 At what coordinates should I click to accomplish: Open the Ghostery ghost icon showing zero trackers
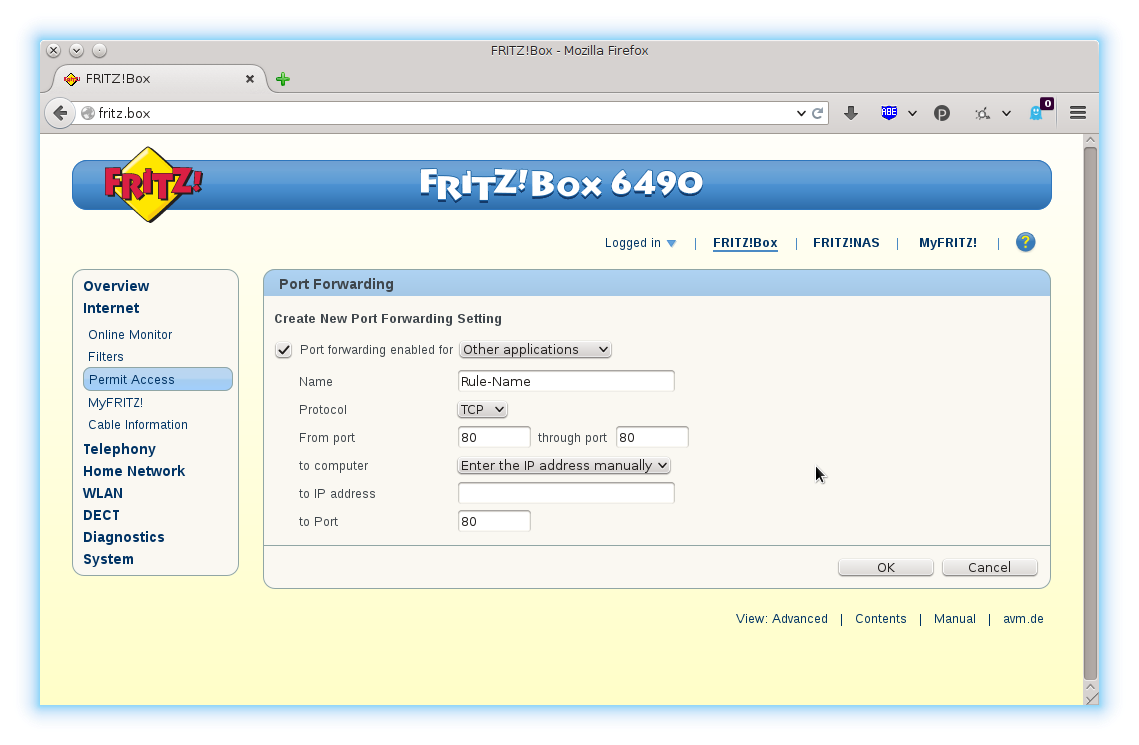coord(1036,113)
